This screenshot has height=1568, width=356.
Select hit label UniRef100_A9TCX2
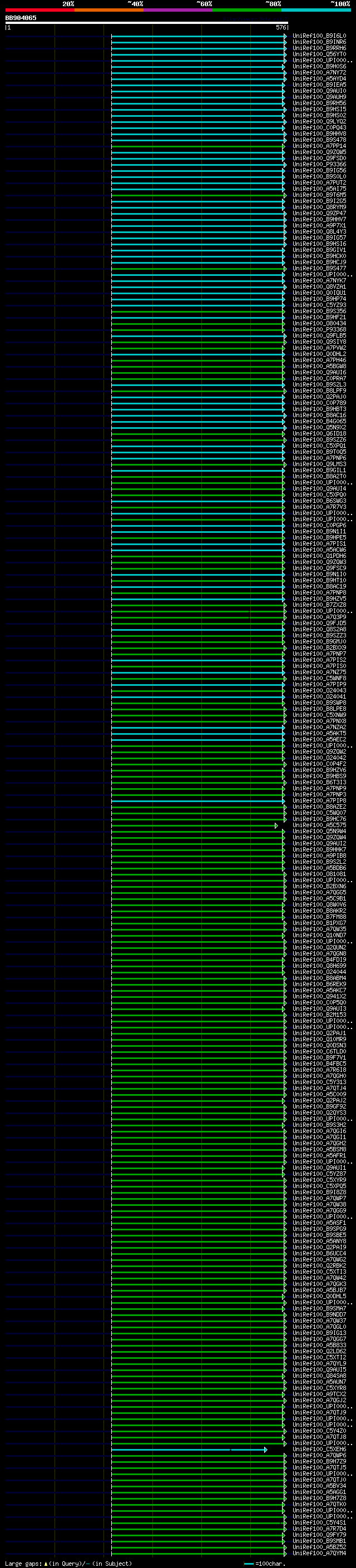[x=319, y=1394]
